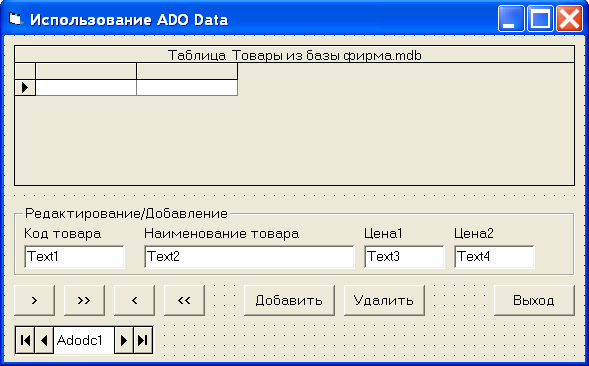Screen dimensions: 589x366
Task: Click the grid's top-left select-all corner
Action: [25, 71]
